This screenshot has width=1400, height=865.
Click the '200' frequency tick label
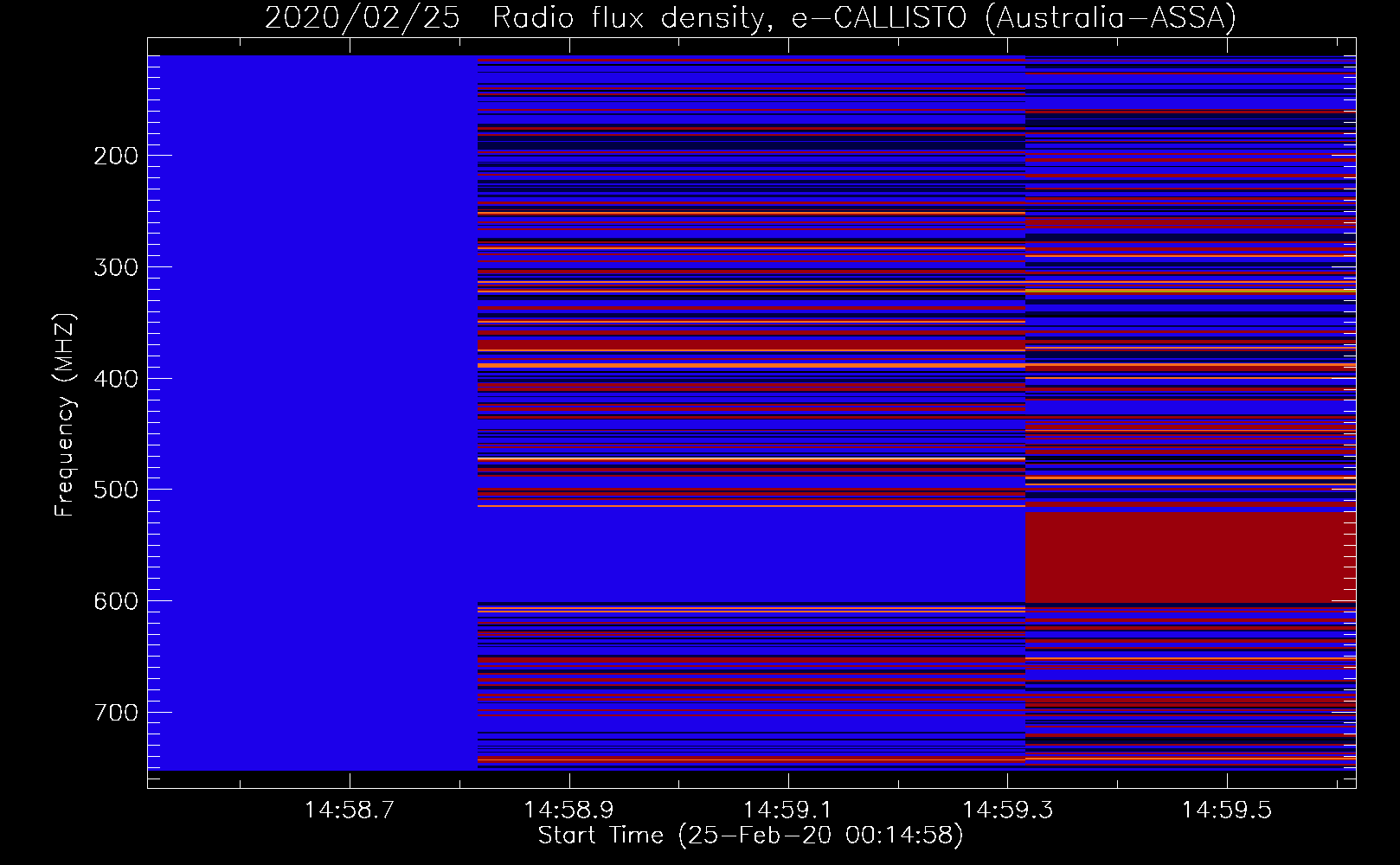coord(115,156)
